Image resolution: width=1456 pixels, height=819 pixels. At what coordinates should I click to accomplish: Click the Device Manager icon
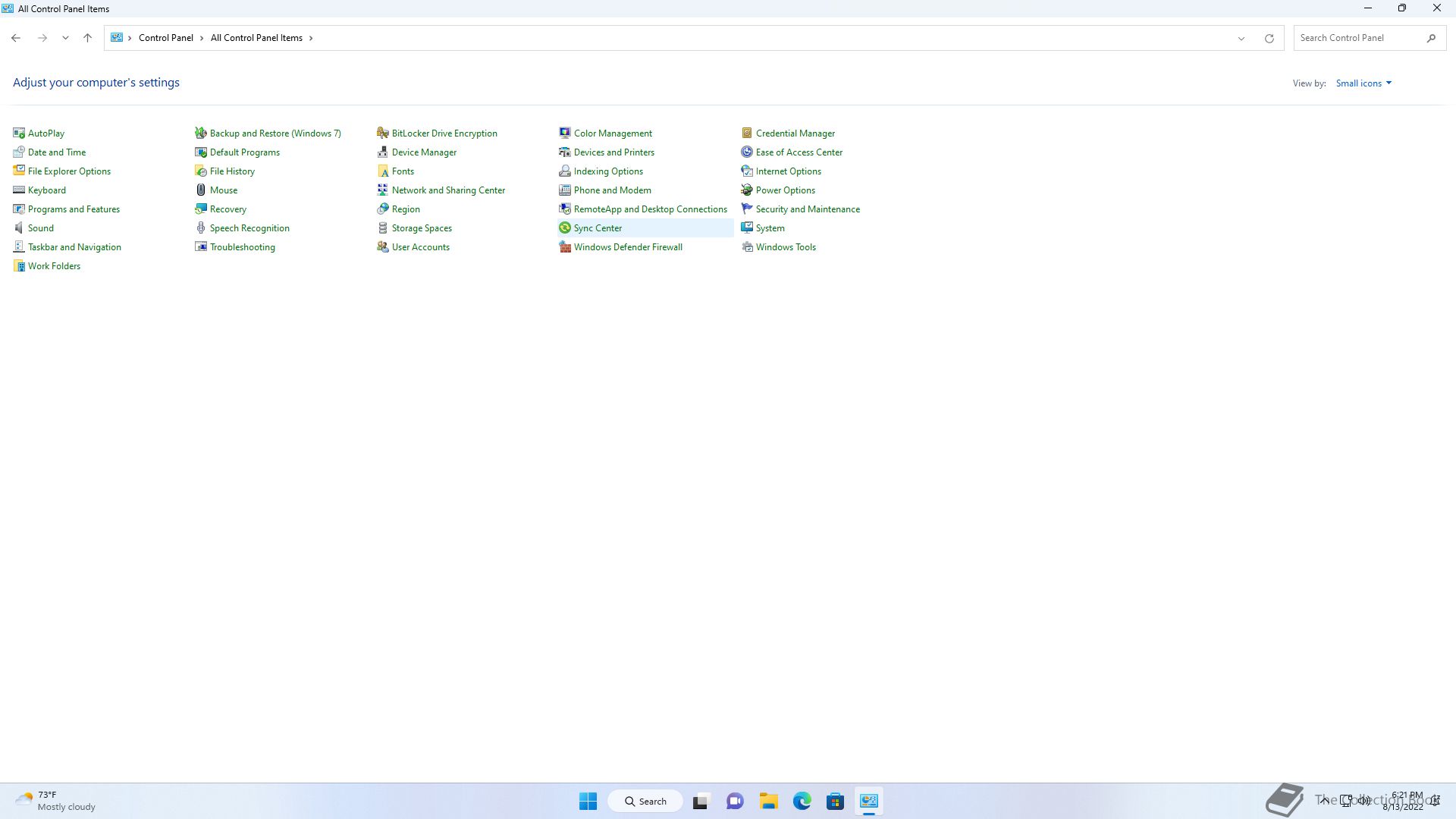383,152
